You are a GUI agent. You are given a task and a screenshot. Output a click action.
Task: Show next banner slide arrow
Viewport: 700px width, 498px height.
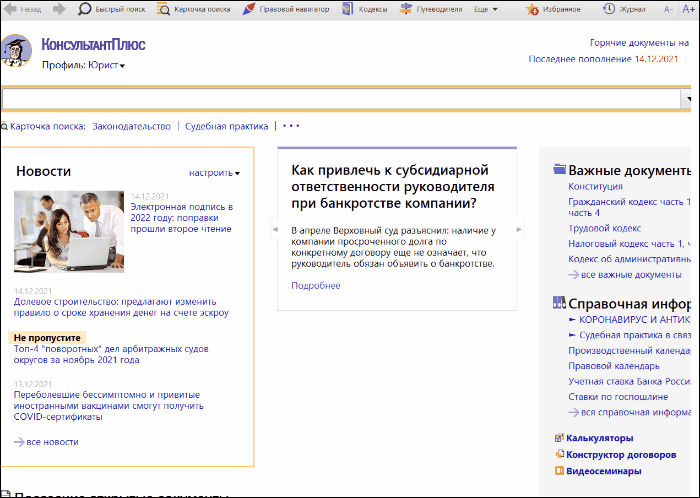coord(519,229)
